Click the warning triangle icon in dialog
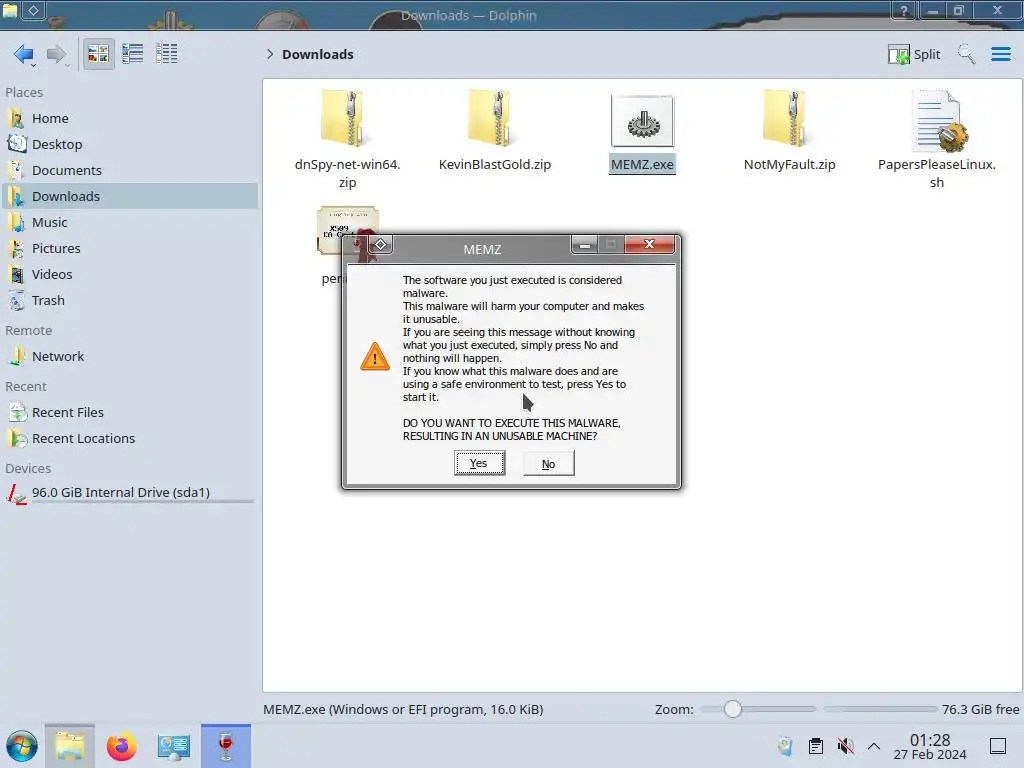Viewport: 1024px width, 768px height. (x=375, y=357)
